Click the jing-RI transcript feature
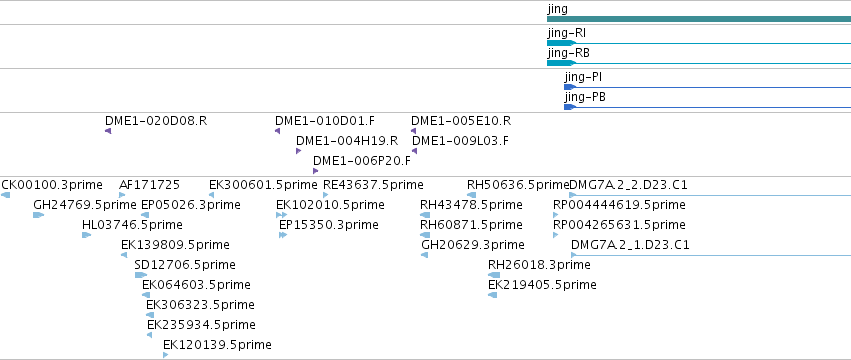Image resolution: width=851 pixels, height=360 pixels. [x=698, y=43]
